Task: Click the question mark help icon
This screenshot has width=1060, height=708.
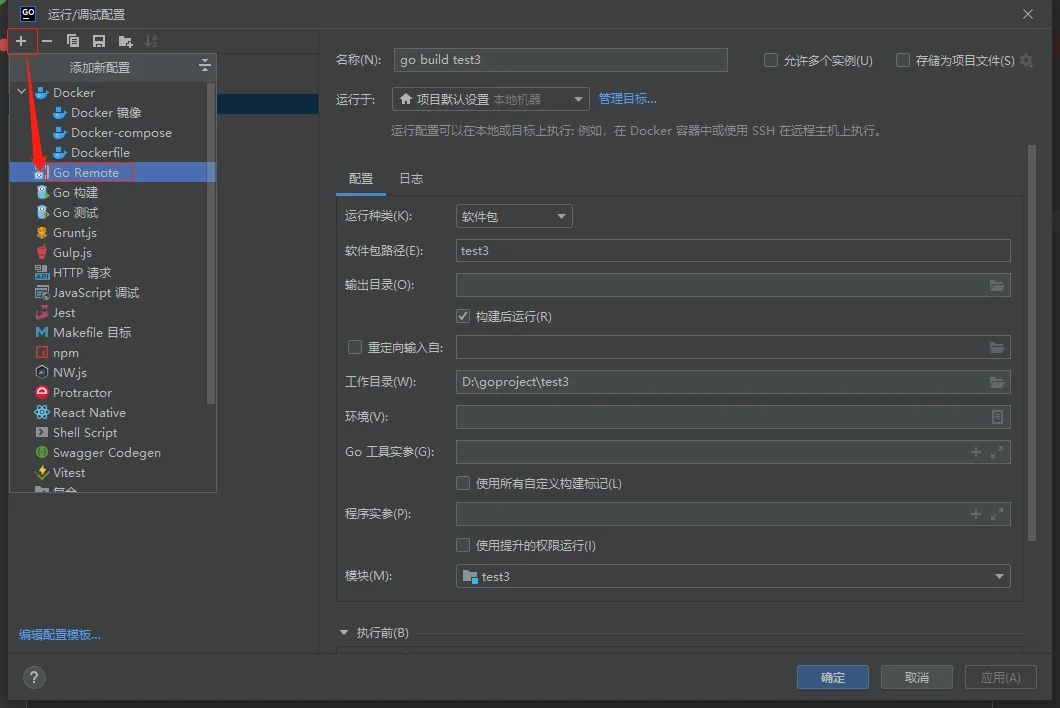Action: click(34, 677)
